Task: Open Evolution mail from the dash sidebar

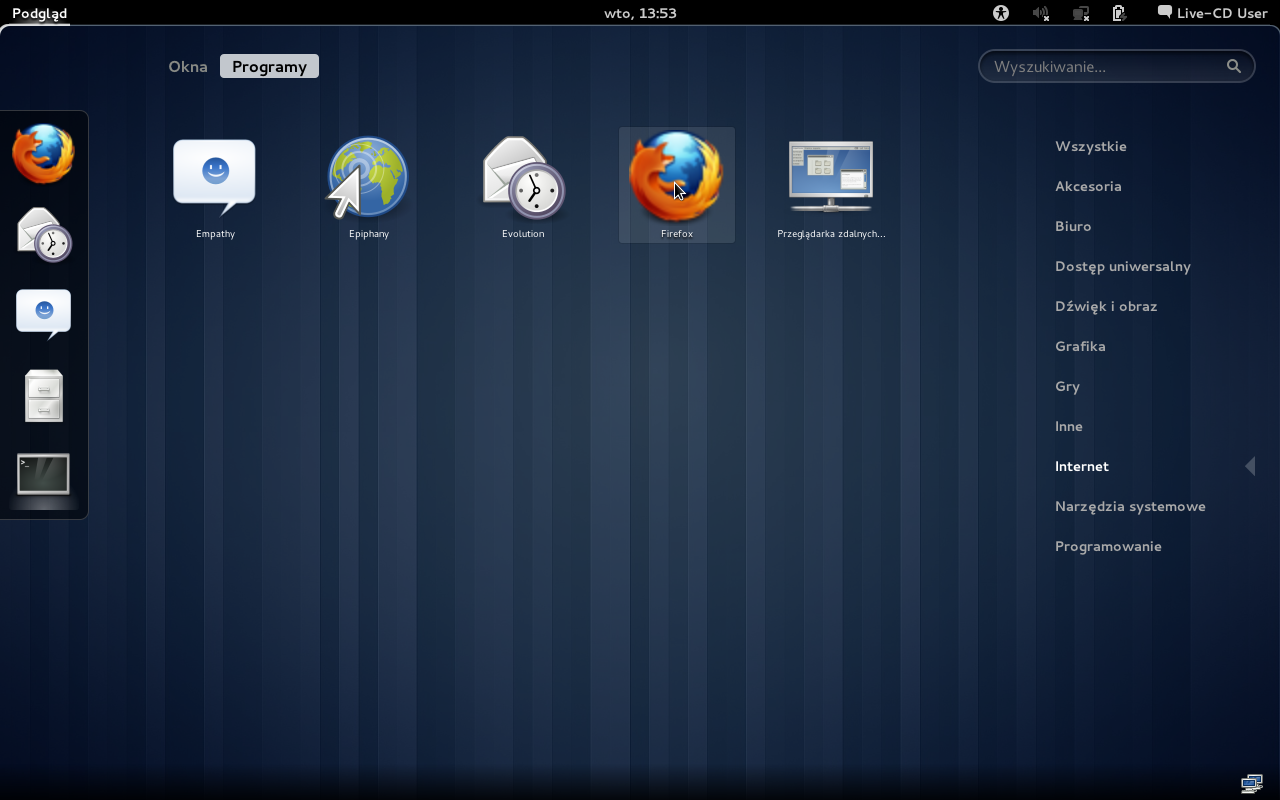Action: (44, 234)
